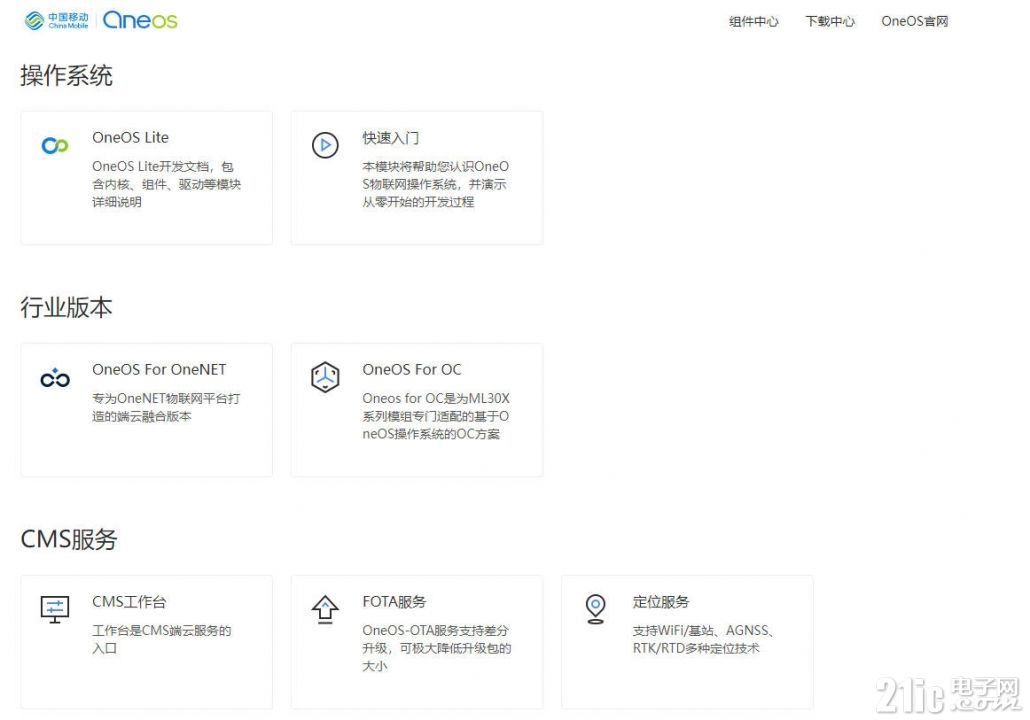Click the CMS工作台 monitor icon
The width and height of the screenshot is (1030, 720).
click(x=55, y=610)
